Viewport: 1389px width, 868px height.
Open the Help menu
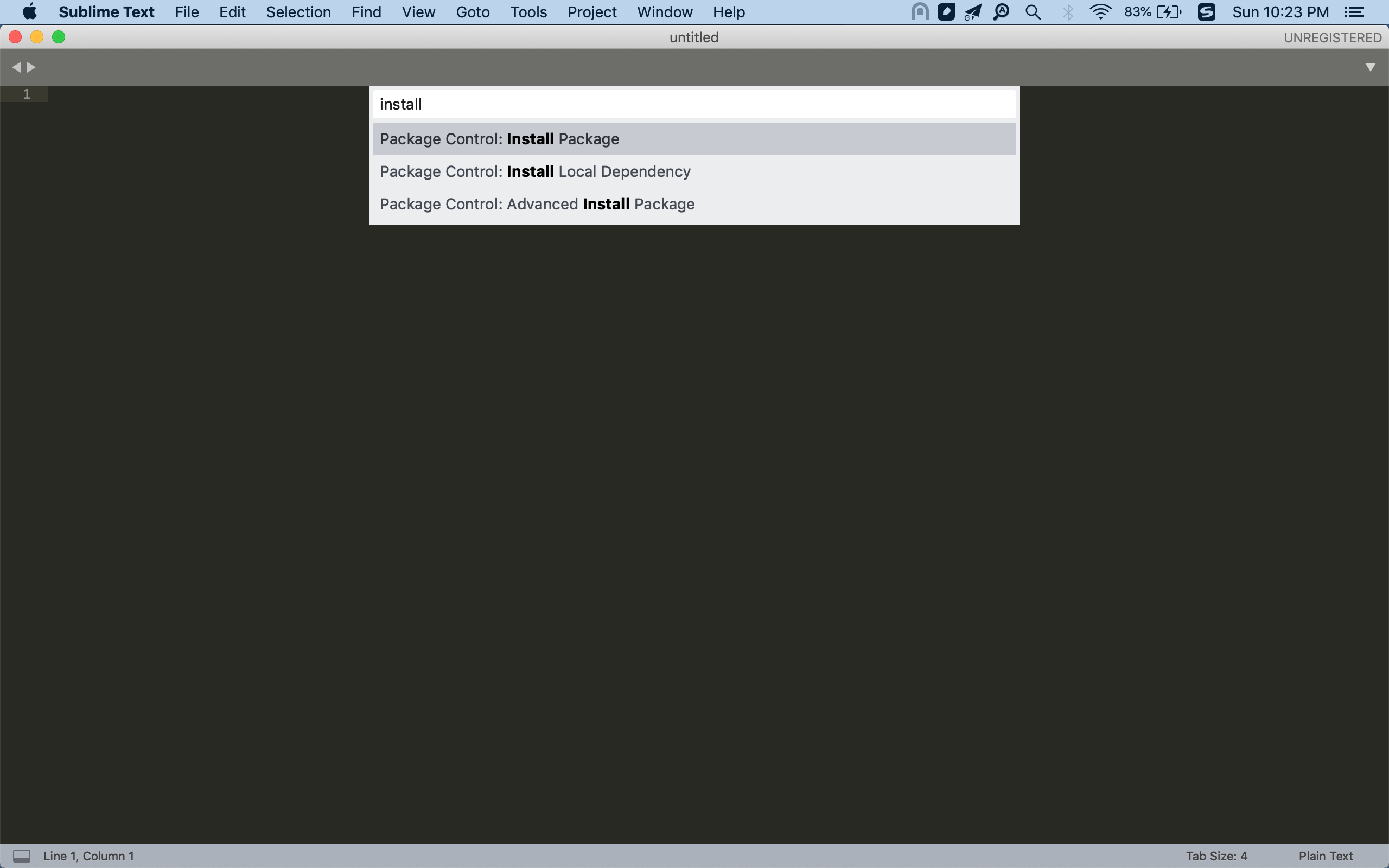pyautogui.click(x=729, y=12)
